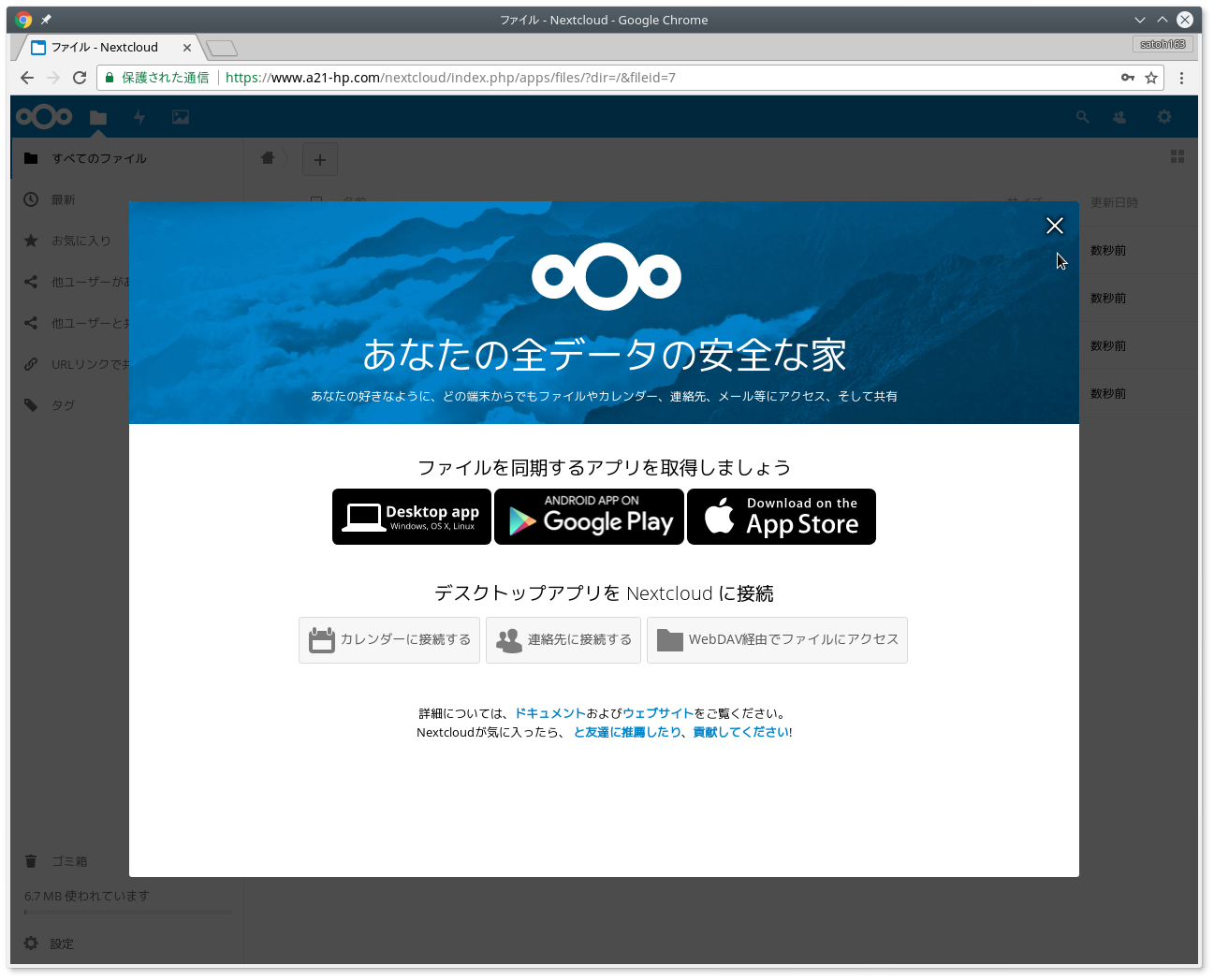Click the 更新日時 column header

coord(1114,202)
